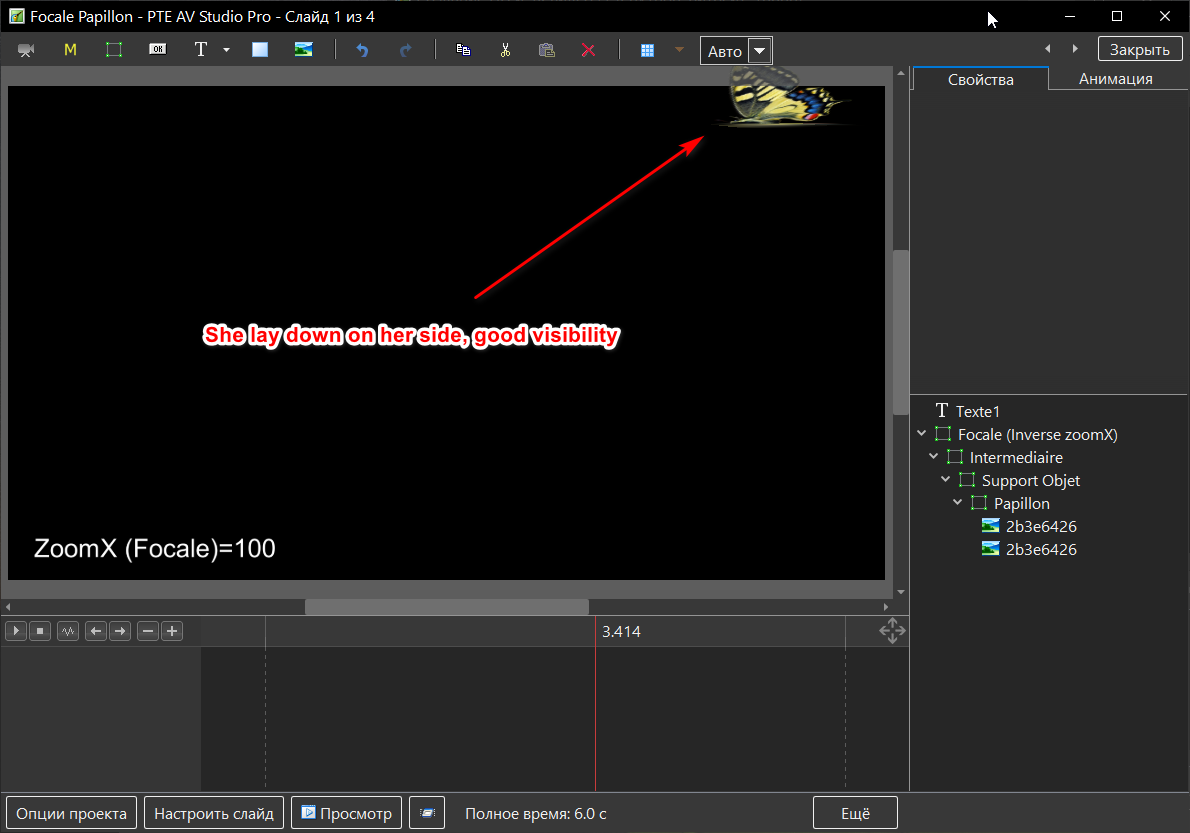Add a frame with the green rectangle tool

click(114, 50)
